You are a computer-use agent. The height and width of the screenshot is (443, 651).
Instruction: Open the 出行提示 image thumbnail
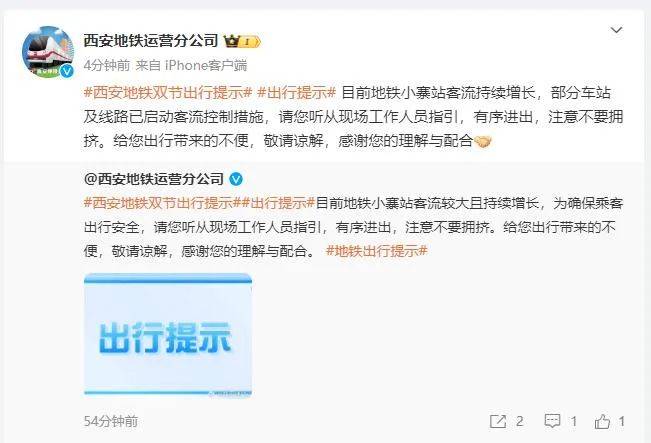[x=168, y=335]
